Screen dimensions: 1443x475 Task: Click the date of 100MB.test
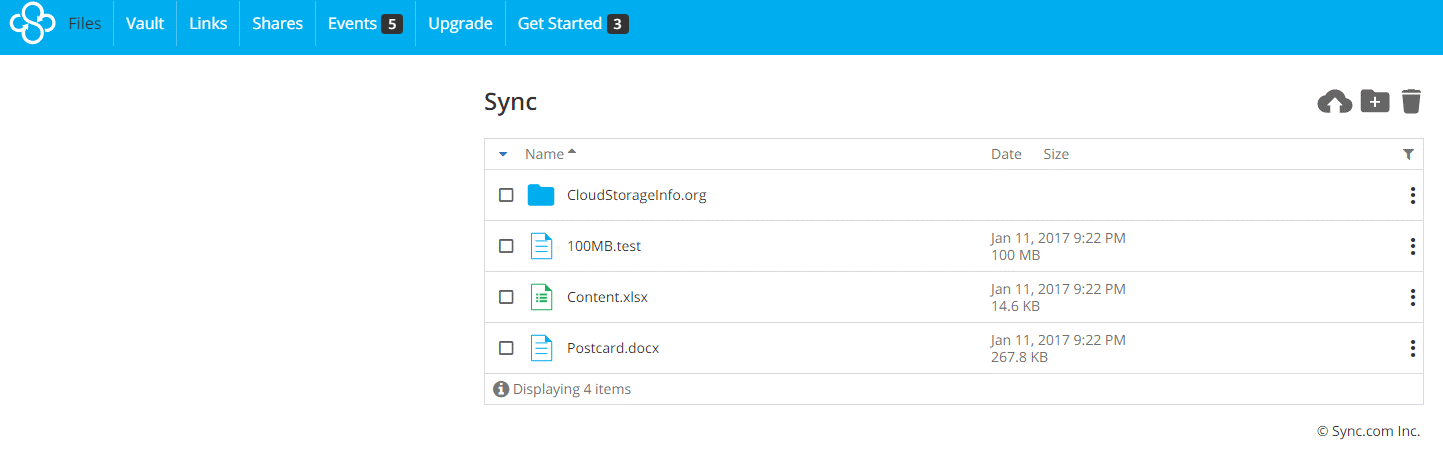[x=1058, y=238]
